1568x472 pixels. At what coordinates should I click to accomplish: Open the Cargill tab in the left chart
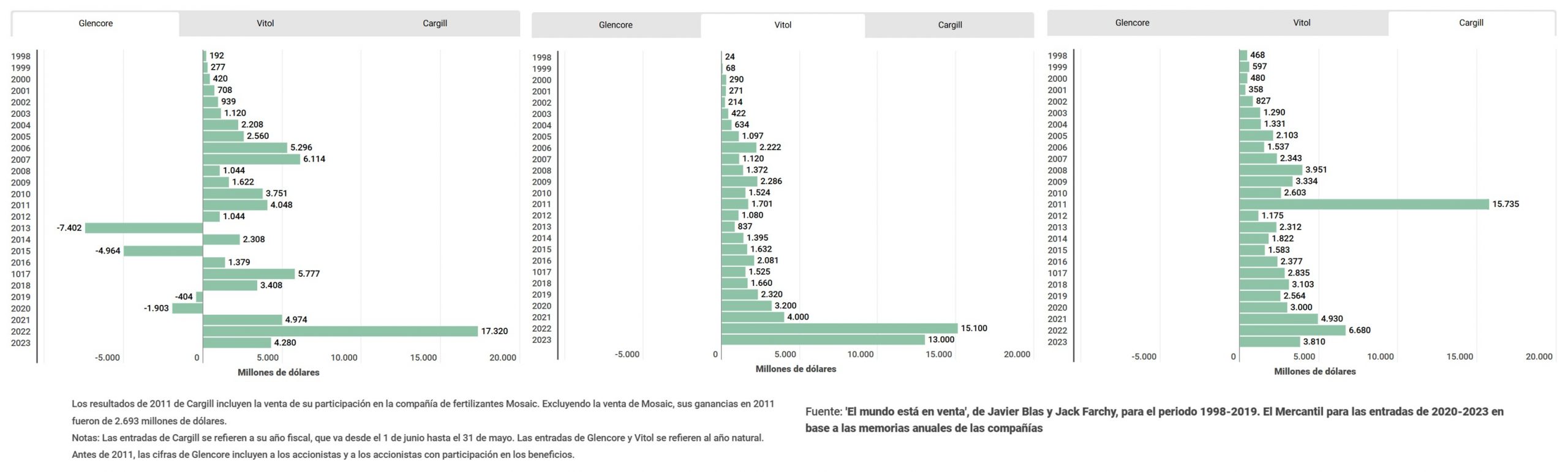[435, 24]
